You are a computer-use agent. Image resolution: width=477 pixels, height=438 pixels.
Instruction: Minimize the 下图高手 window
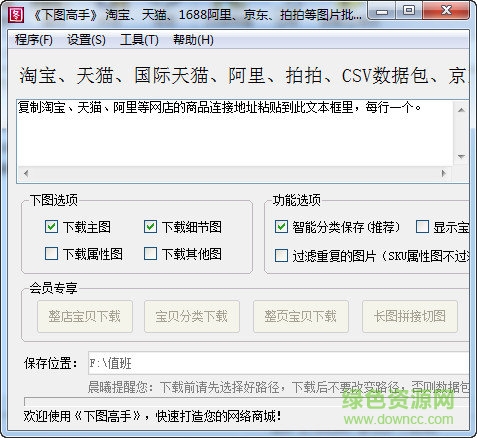point(382,11)
